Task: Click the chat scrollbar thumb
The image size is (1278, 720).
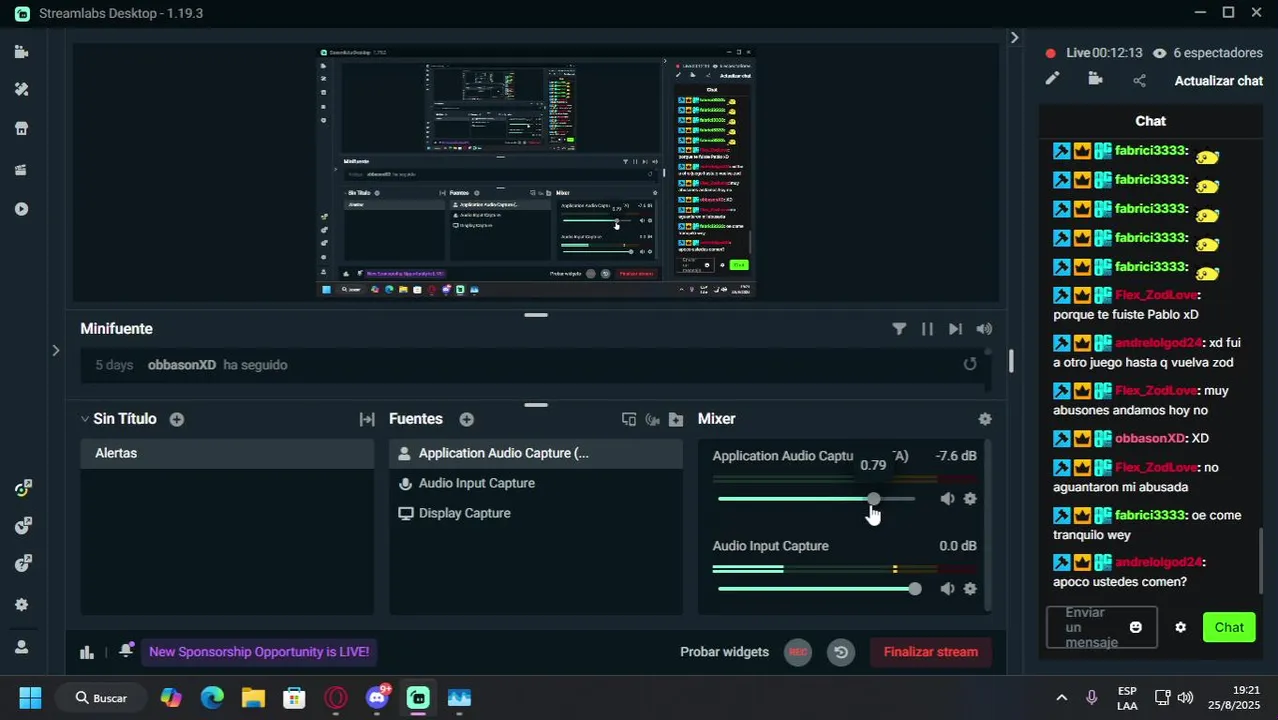Action: (x=1260, y=560)
